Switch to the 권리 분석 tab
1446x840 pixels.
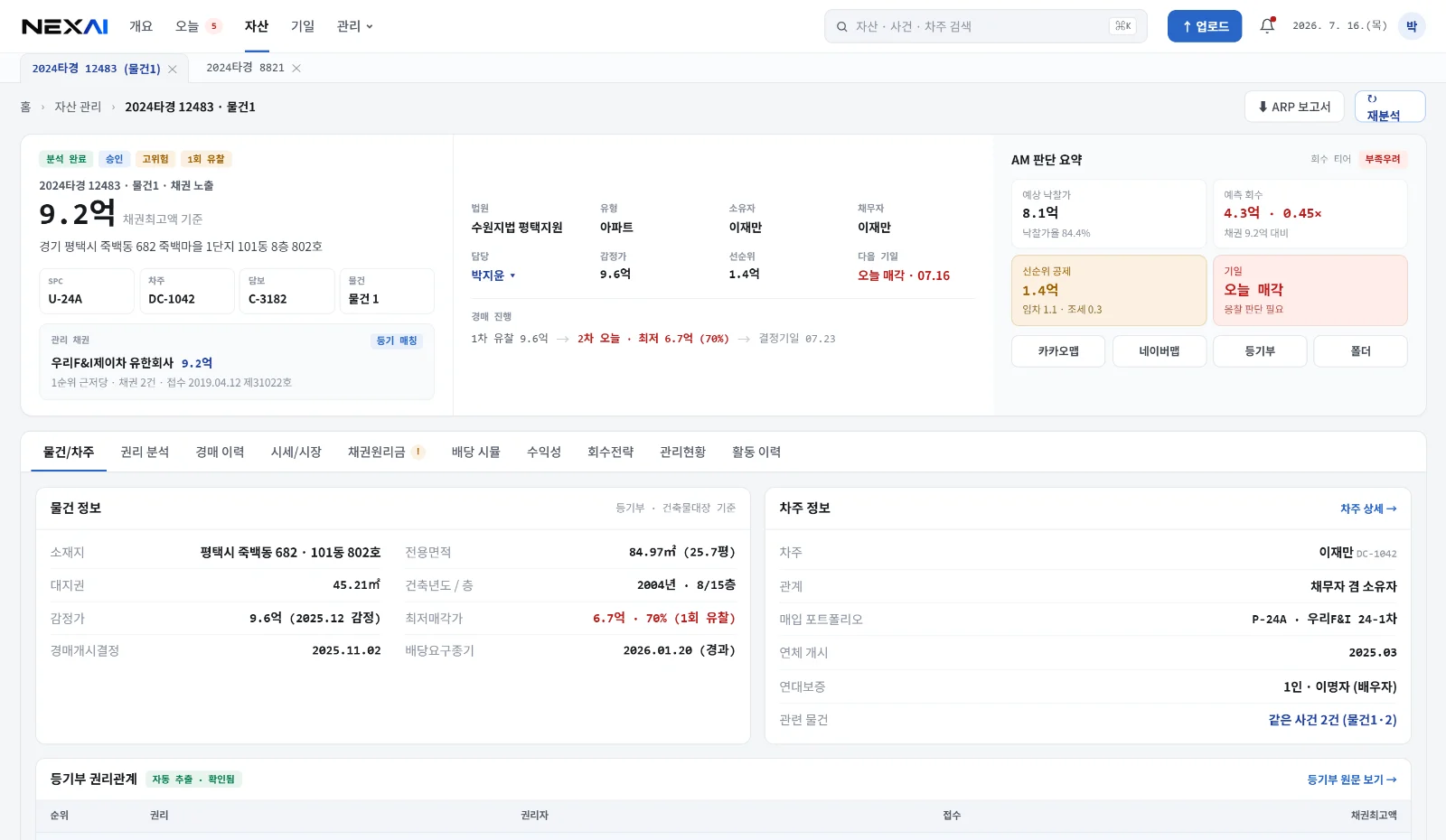point(145,452)
